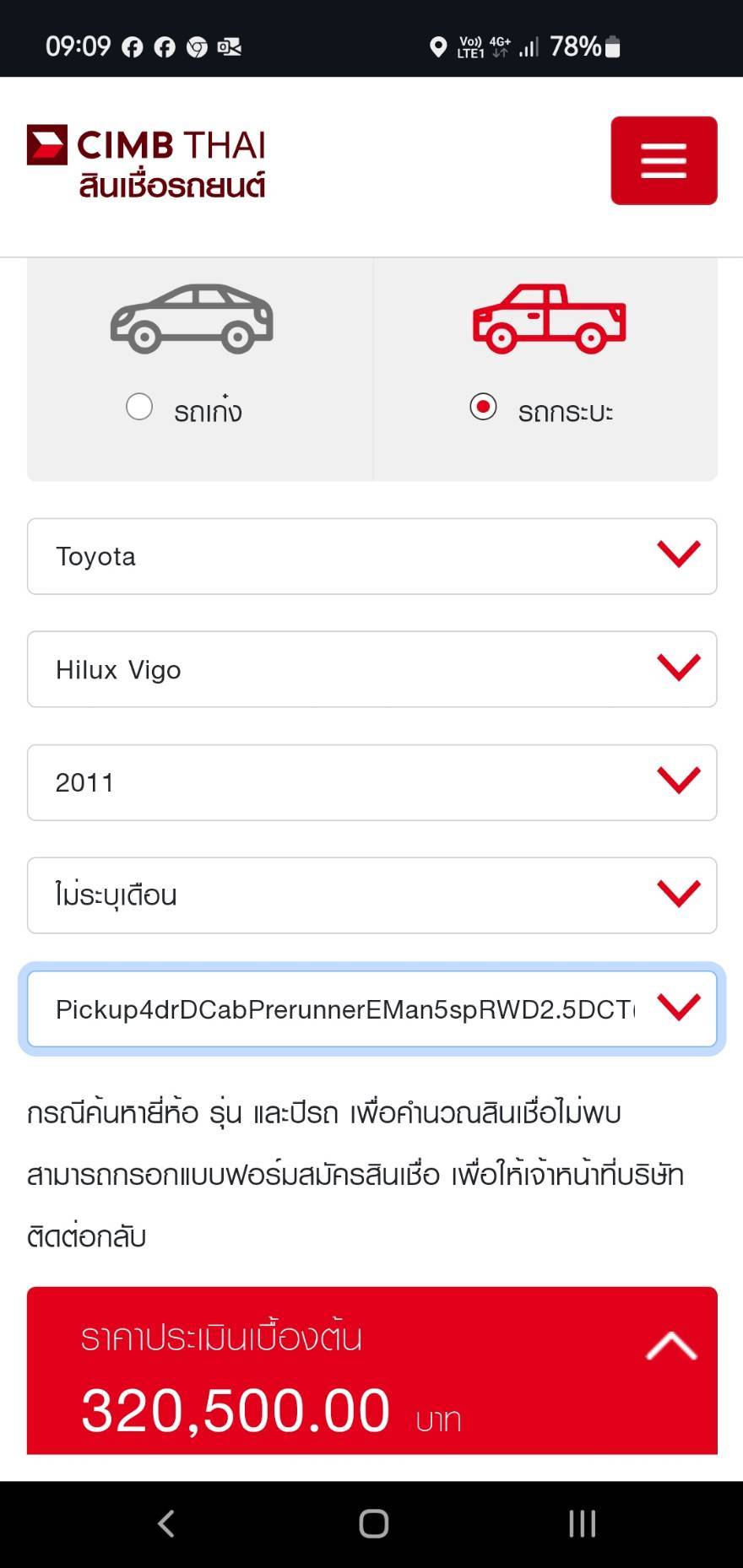Tap the สินเชื่อรถยนต์ text under logo
The height and width of the screenshot is (1568, 743).
[x=172, y=186]
